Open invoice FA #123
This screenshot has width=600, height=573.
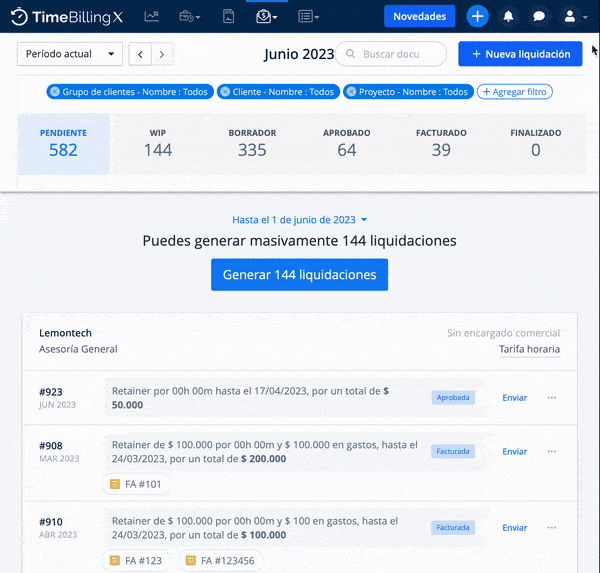136,561
